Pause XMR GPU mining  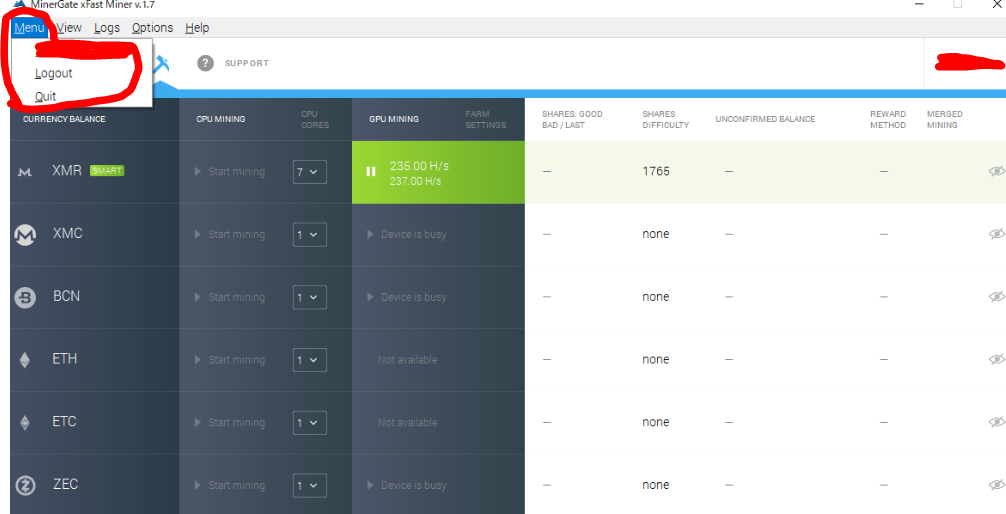371,172
